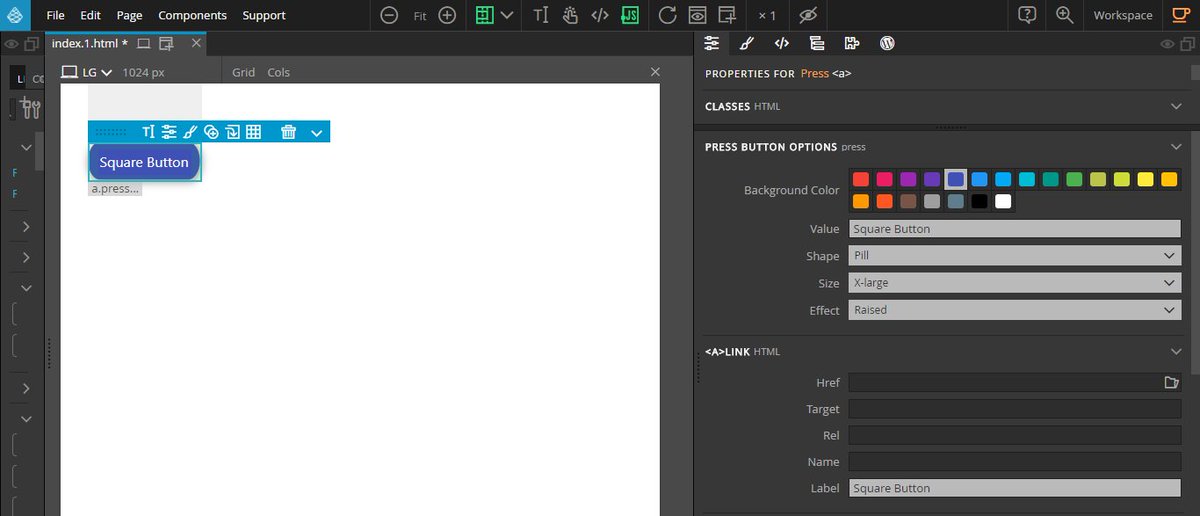Screen dimensions: 1200x516
Task: Pick the red background color swatch
Action: click(861, 179)
